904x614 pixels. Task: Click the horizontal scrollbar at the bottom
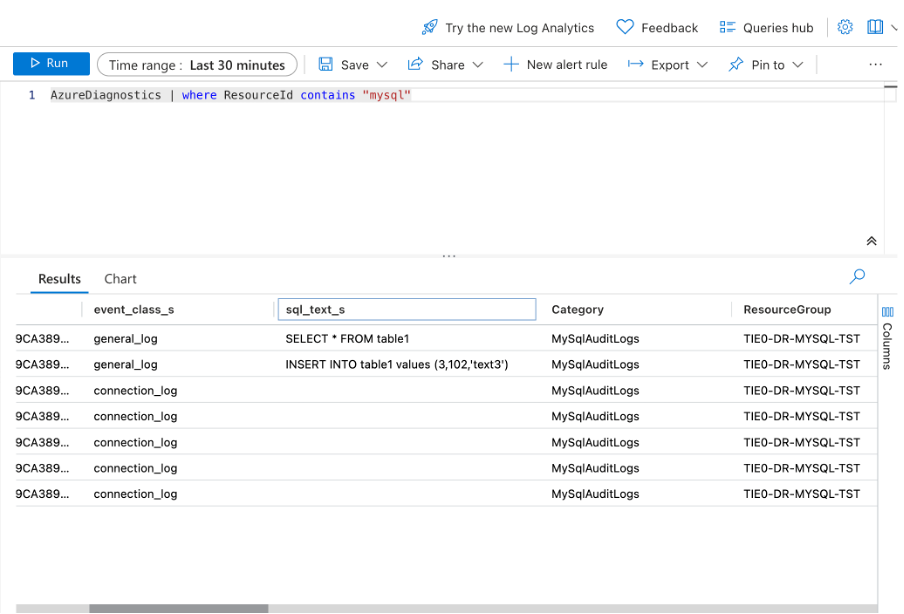178,608
